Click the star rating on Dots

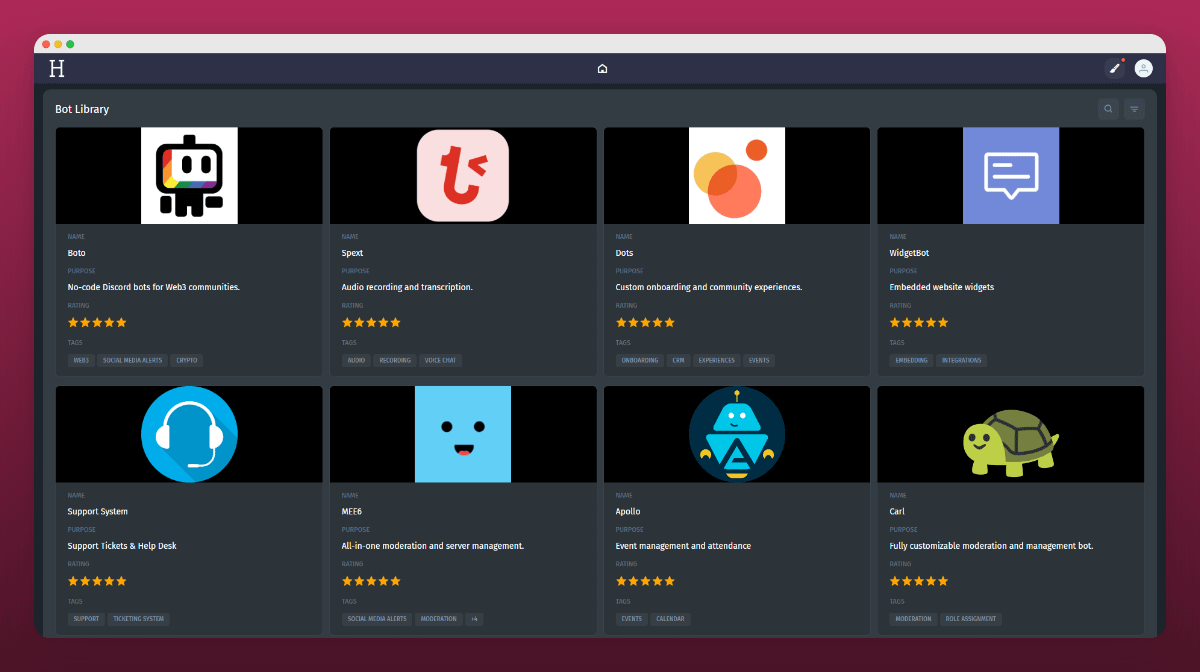tap(645, 323)
